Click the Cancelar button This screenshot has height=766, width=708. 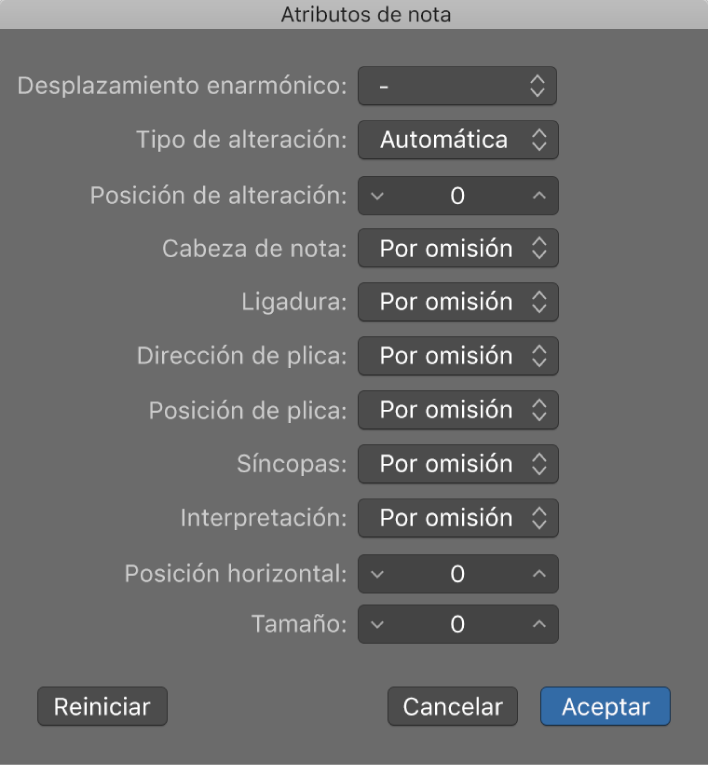tap(452, 706)
